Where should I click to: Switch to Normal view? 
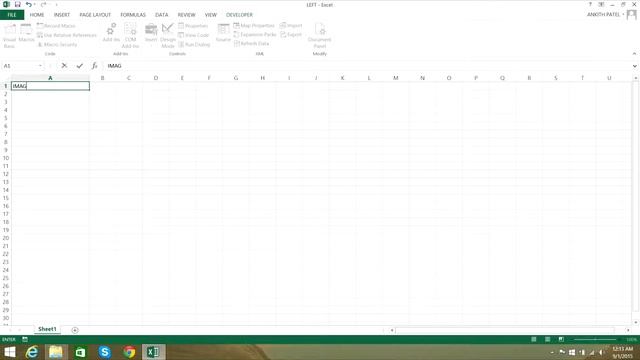(533, 339)
